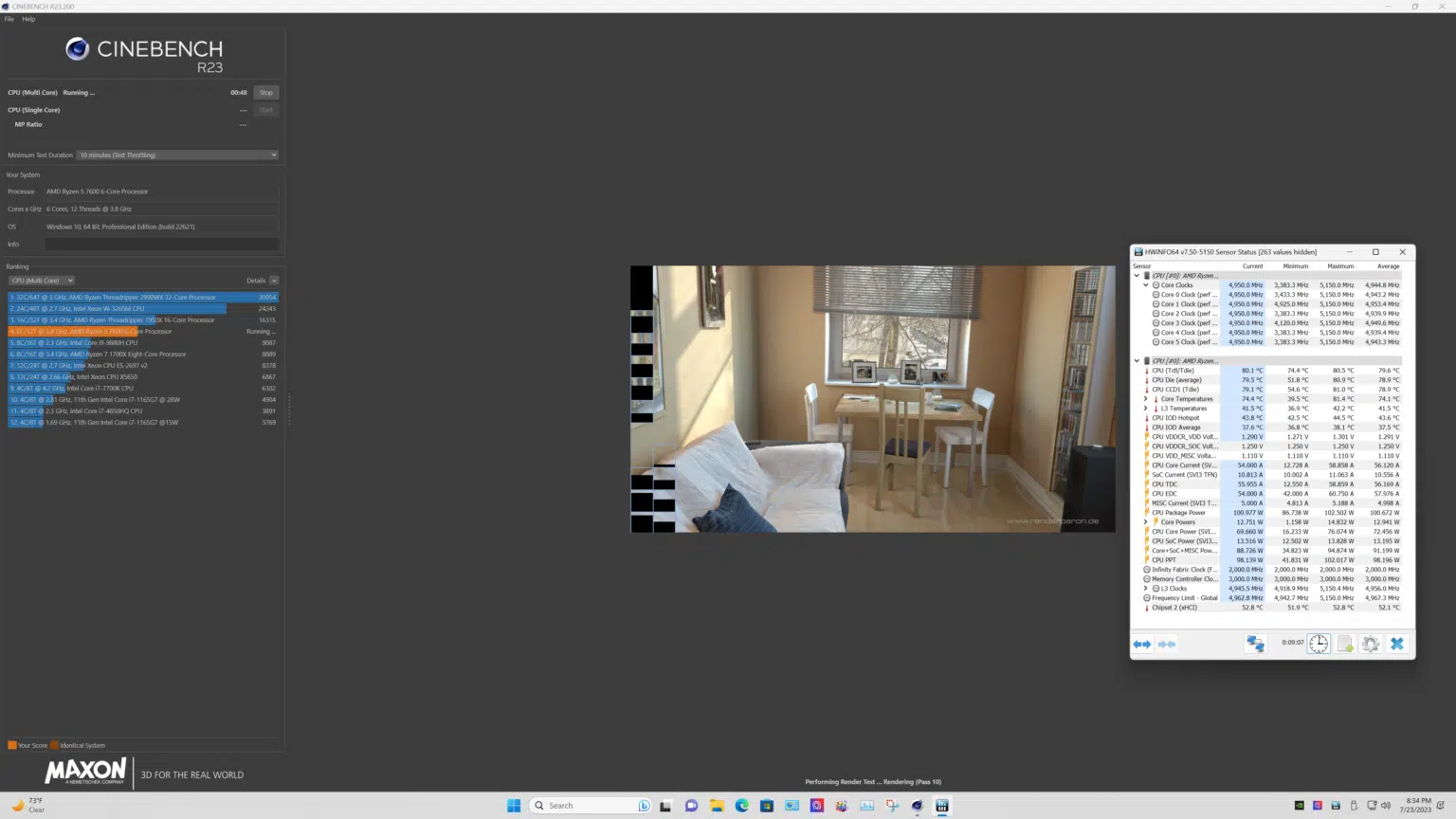Expand the Core Temperatures sensor group
1456x819 pixels.
(1145, 399)
